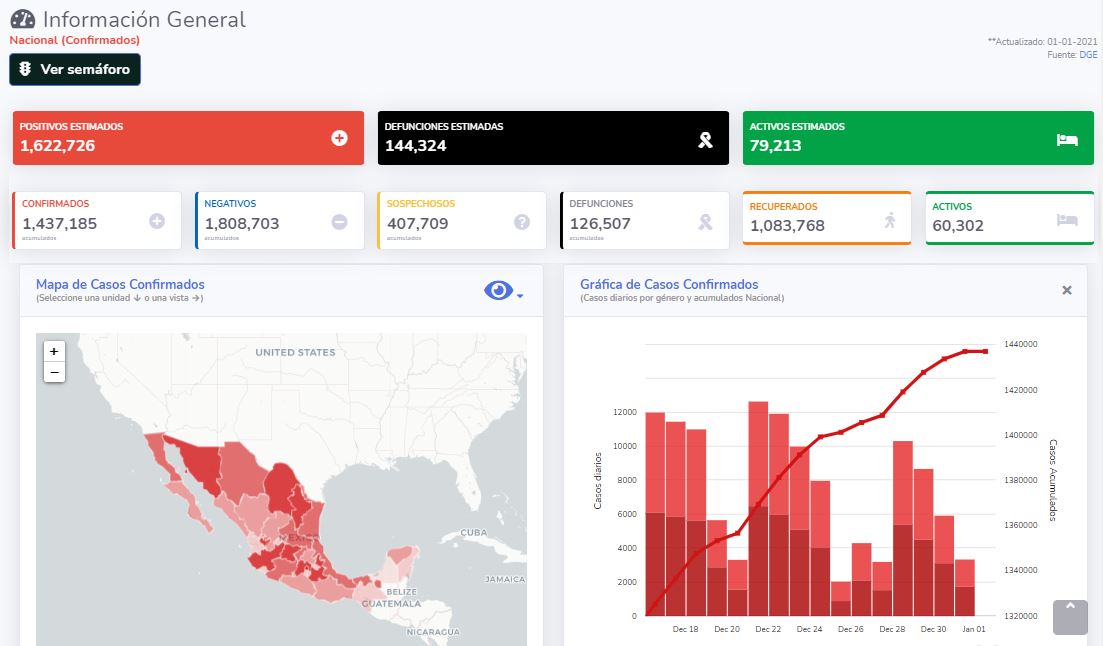Click the plus icon in Positivos Estimados card

339,138
